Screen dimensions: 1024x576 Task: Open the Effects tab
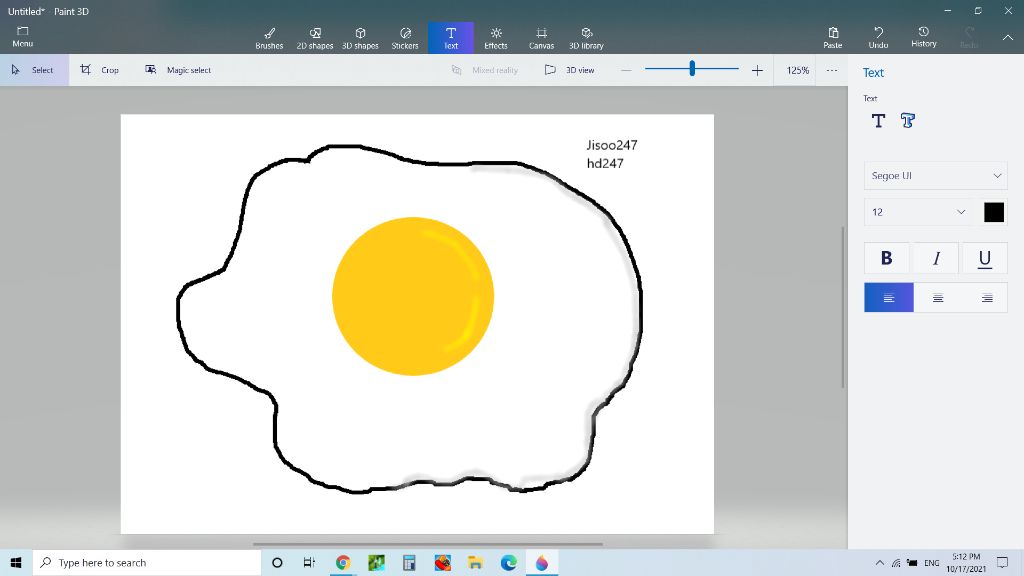coord(496,38)
